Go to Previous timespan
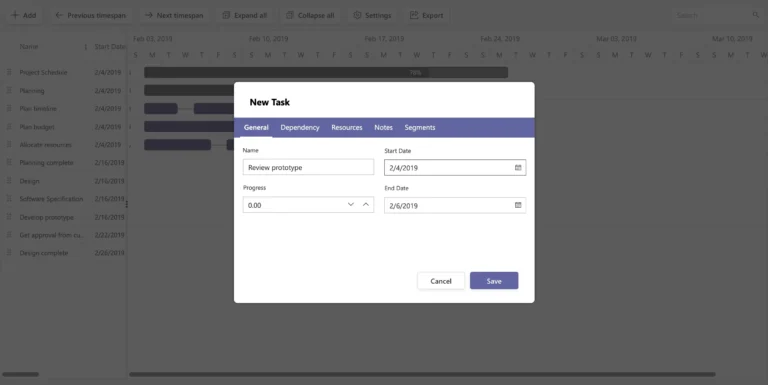Image resolution: width=768 pixels, height=385 pixels. pyautogui.click(x=91, y=15)
